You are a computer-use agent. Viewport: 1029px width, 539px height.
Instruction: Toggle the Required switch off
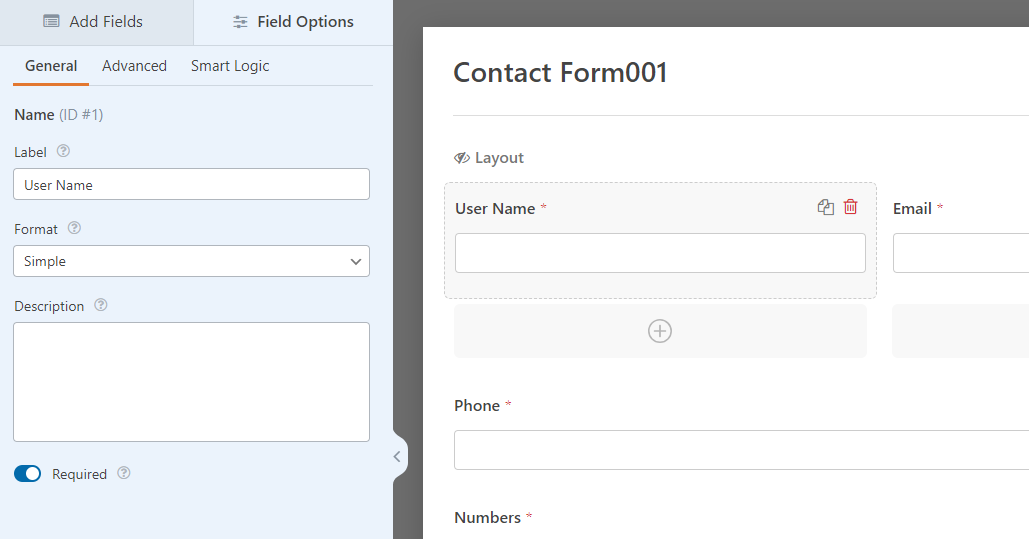(x=28, y=474)
